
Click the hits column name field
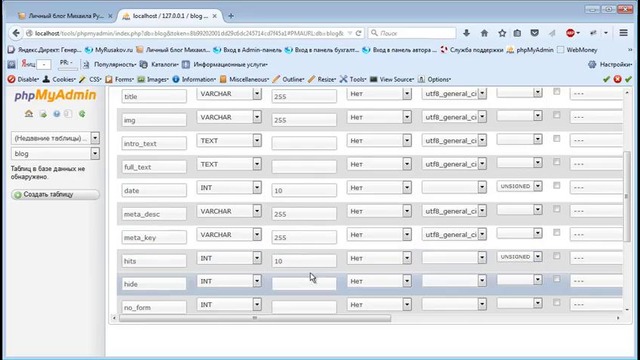point(154,261)
